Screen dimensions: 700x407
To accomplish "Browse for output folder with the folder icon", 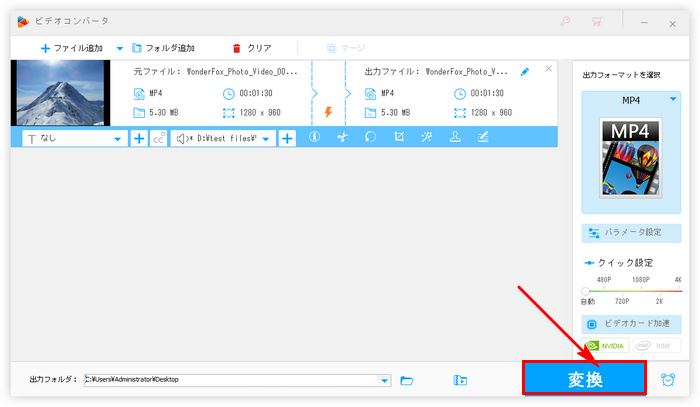I will point(407,380).
